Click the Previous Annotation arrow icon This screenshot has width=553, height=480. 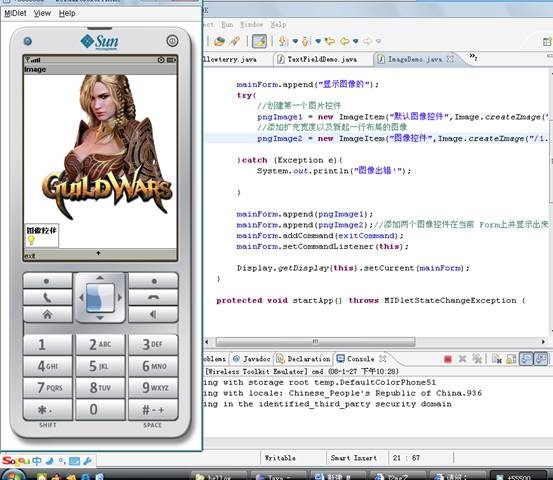306,41
